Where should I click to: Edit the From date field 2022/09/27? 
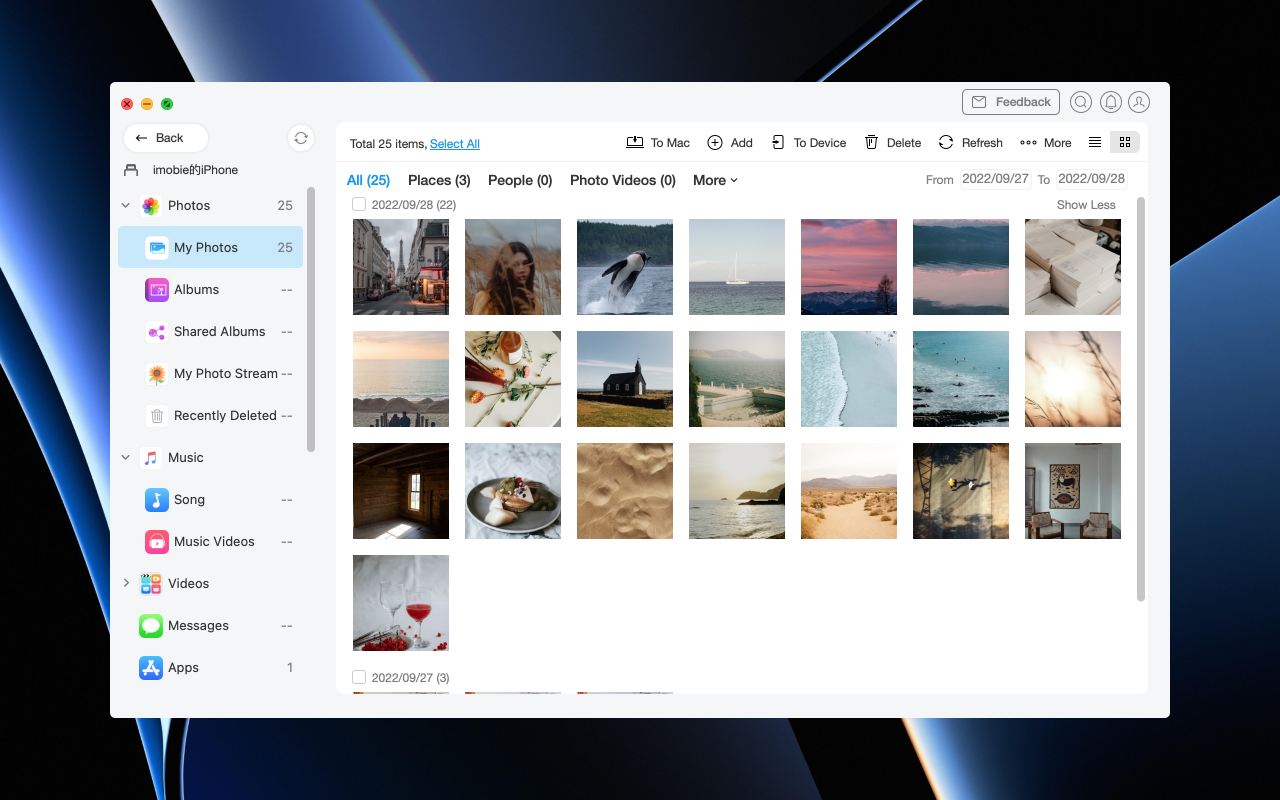pyautogui.click(x=995, y=179)
